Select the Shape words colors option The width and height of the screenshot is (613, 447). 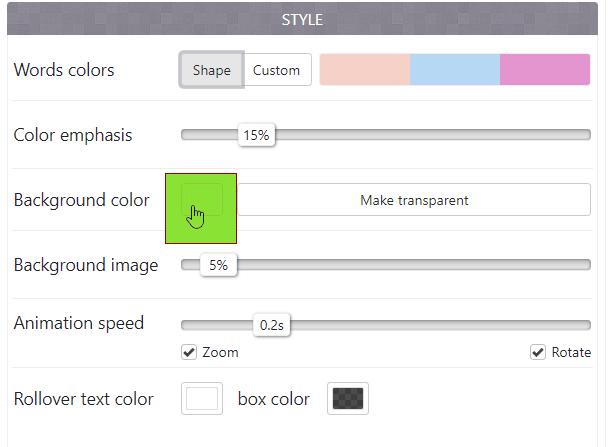point(211,70)
